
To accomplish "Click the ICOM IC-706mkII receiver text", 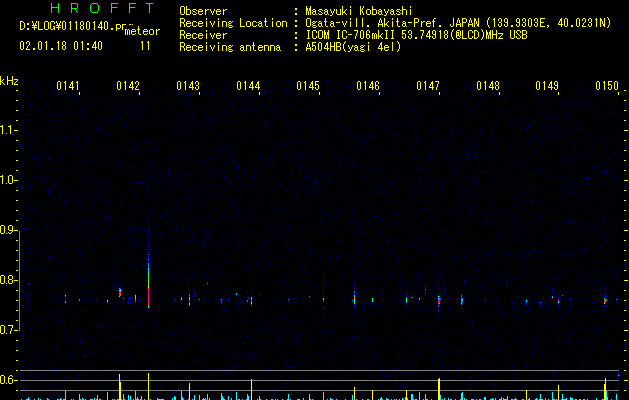I will [351, 35].
